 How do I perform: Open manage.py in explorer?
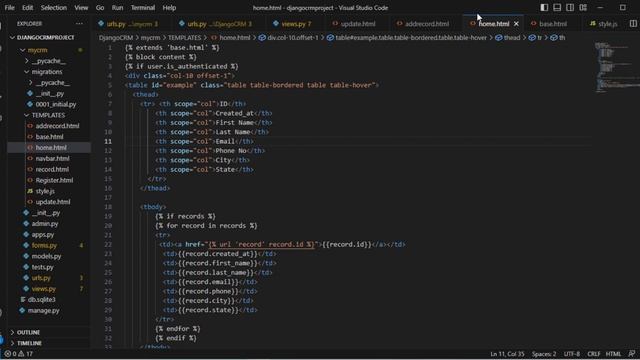point(44,311)
